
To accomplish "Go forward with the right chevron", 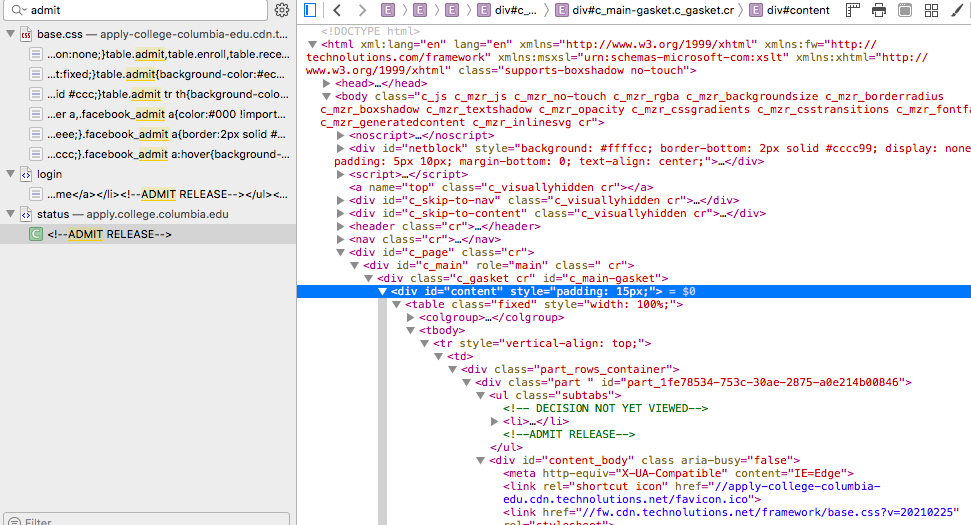I will pyautogui.click(x=362, y=10).
